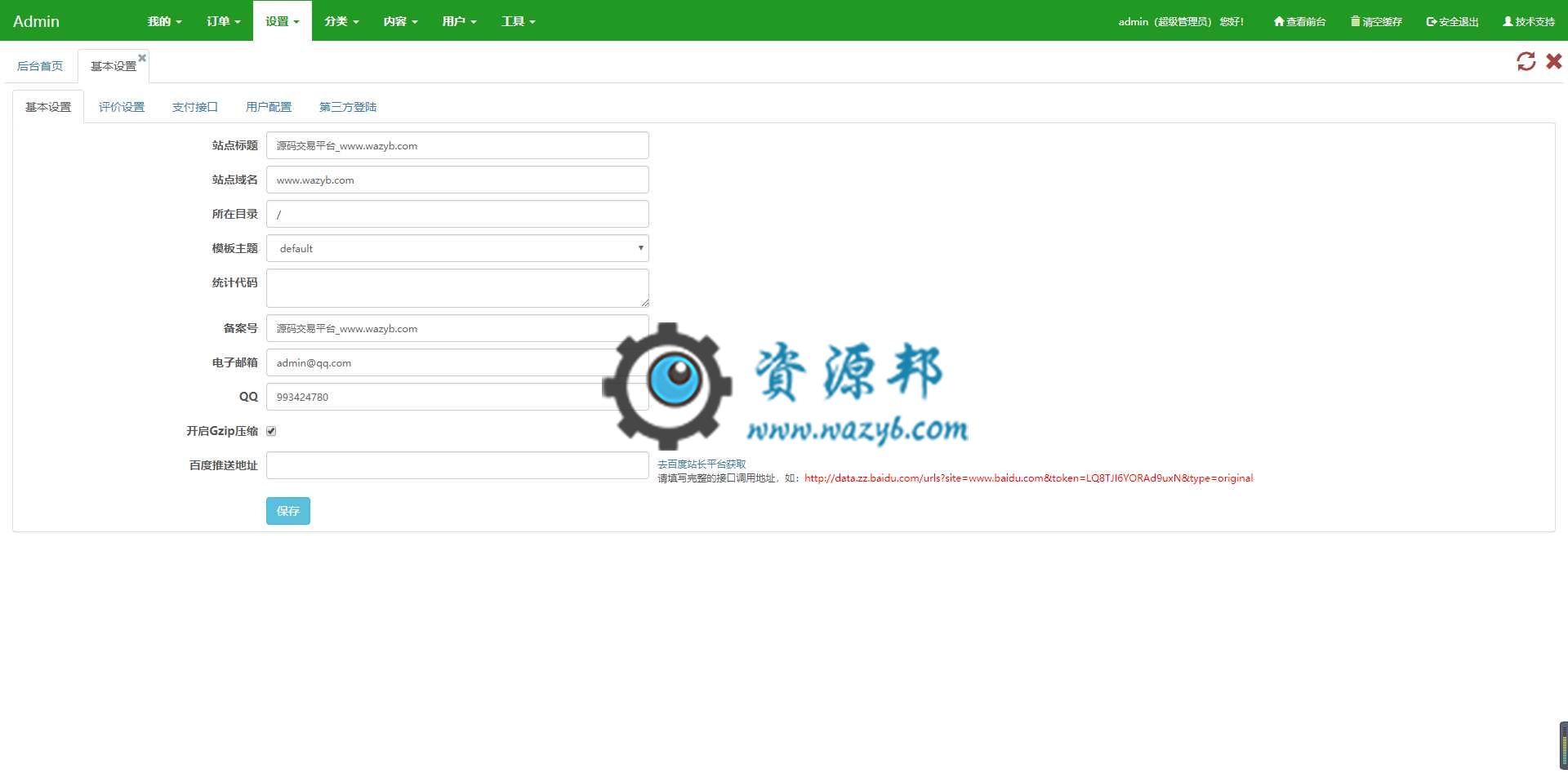Click the 保存 save button
This screenshot has width=1568, height=773.
click(x=287, y=511)
